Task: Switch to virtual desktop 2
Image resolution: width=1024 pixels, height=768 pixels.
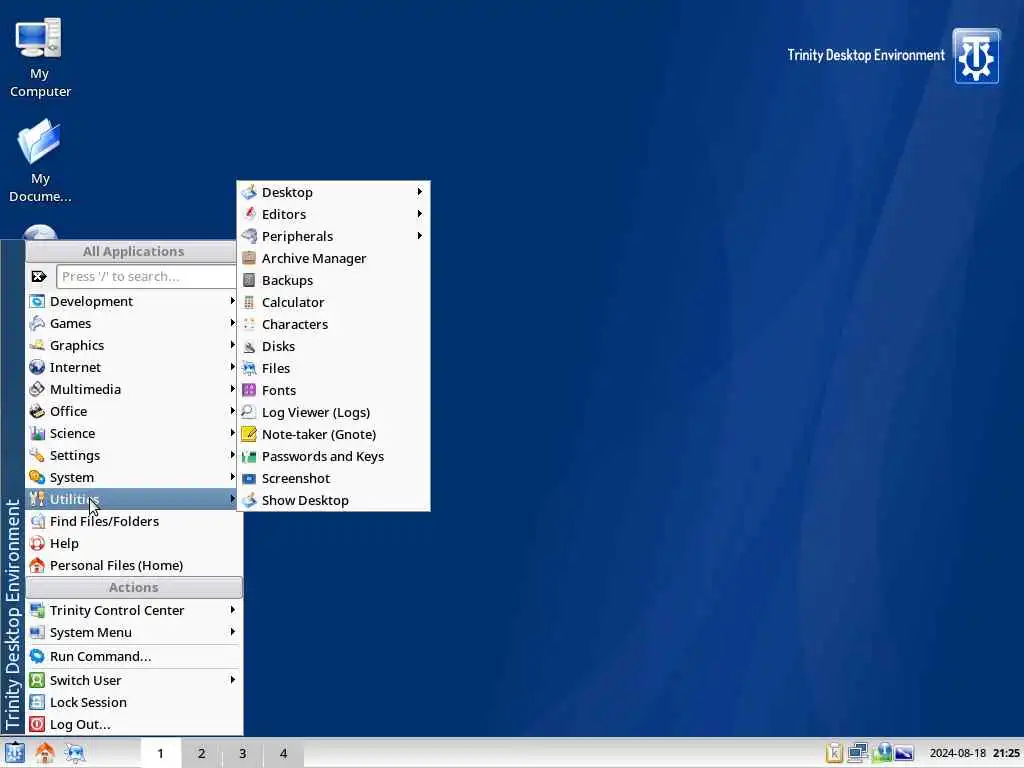Action: (x=202, y=753)
